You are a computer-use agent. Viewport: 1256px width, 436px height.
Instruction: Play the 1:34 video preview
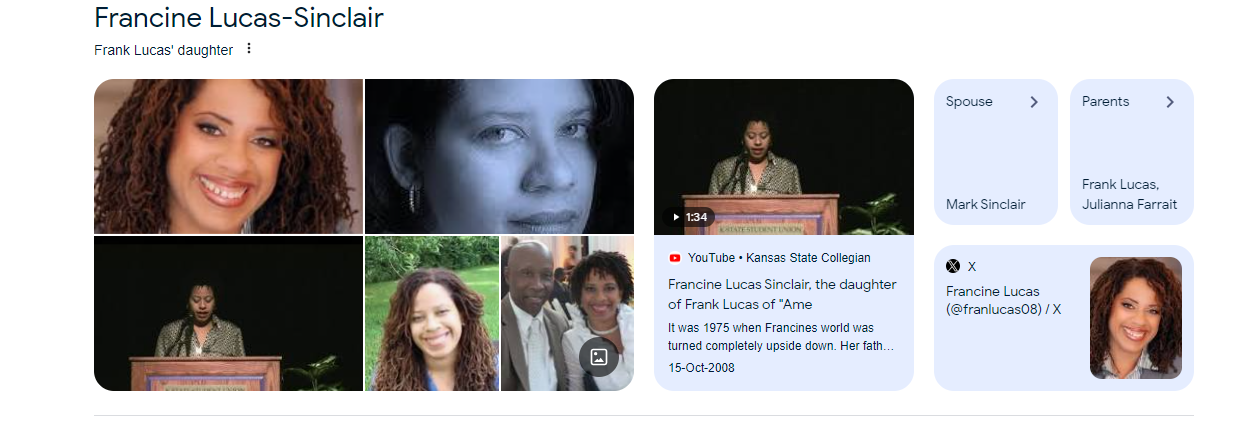click(x=689, y=217)
